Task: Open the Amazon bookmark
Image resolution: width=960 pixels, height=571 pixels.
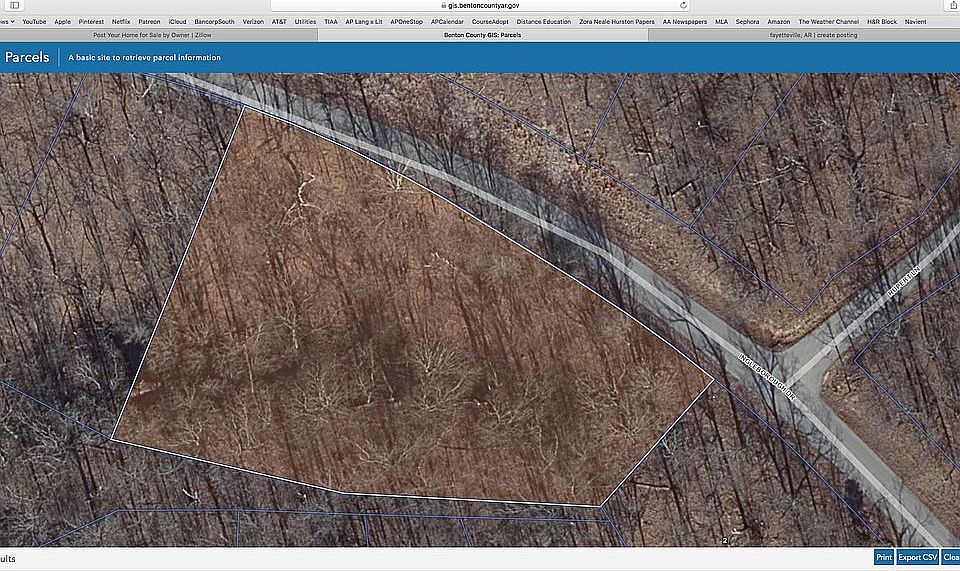Action: pos(778,21)
